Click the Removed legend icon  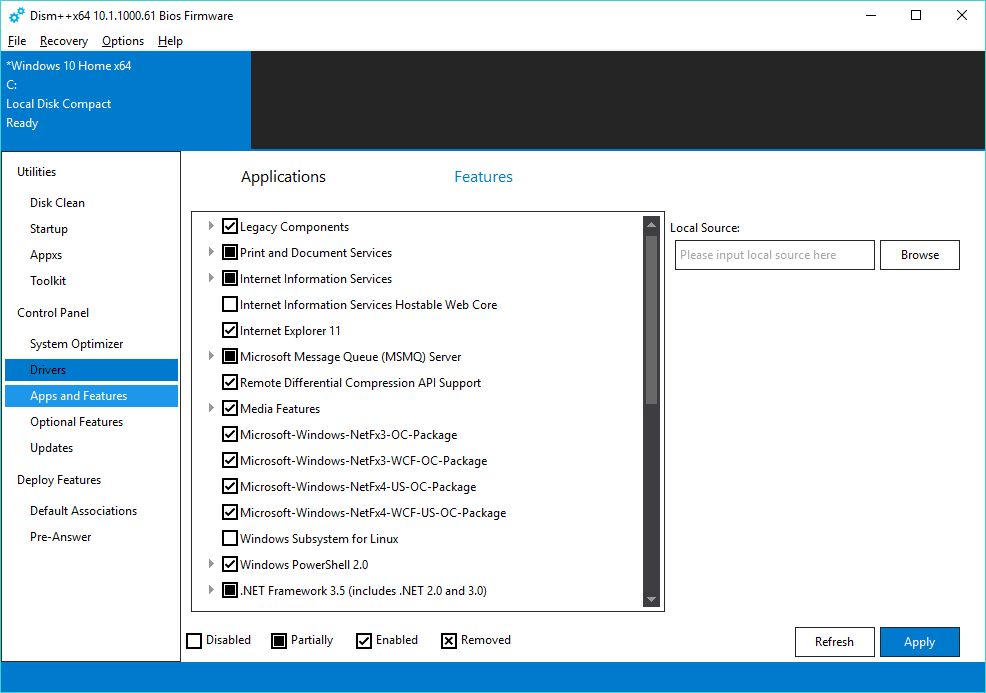(x=448, y=640)
